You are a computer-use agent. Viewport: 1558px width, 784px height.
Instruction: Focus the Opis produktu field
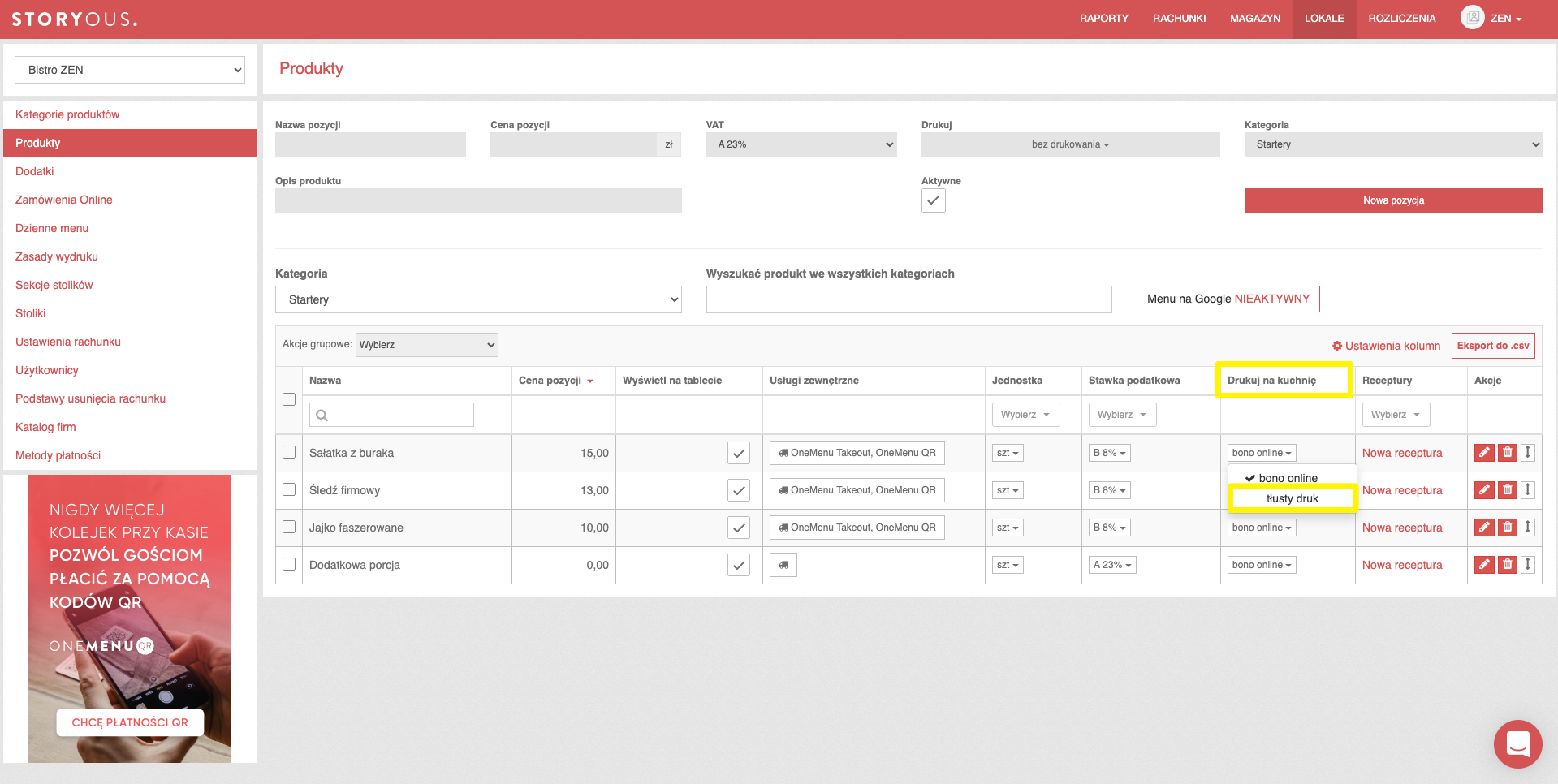[x=478, y=200]
